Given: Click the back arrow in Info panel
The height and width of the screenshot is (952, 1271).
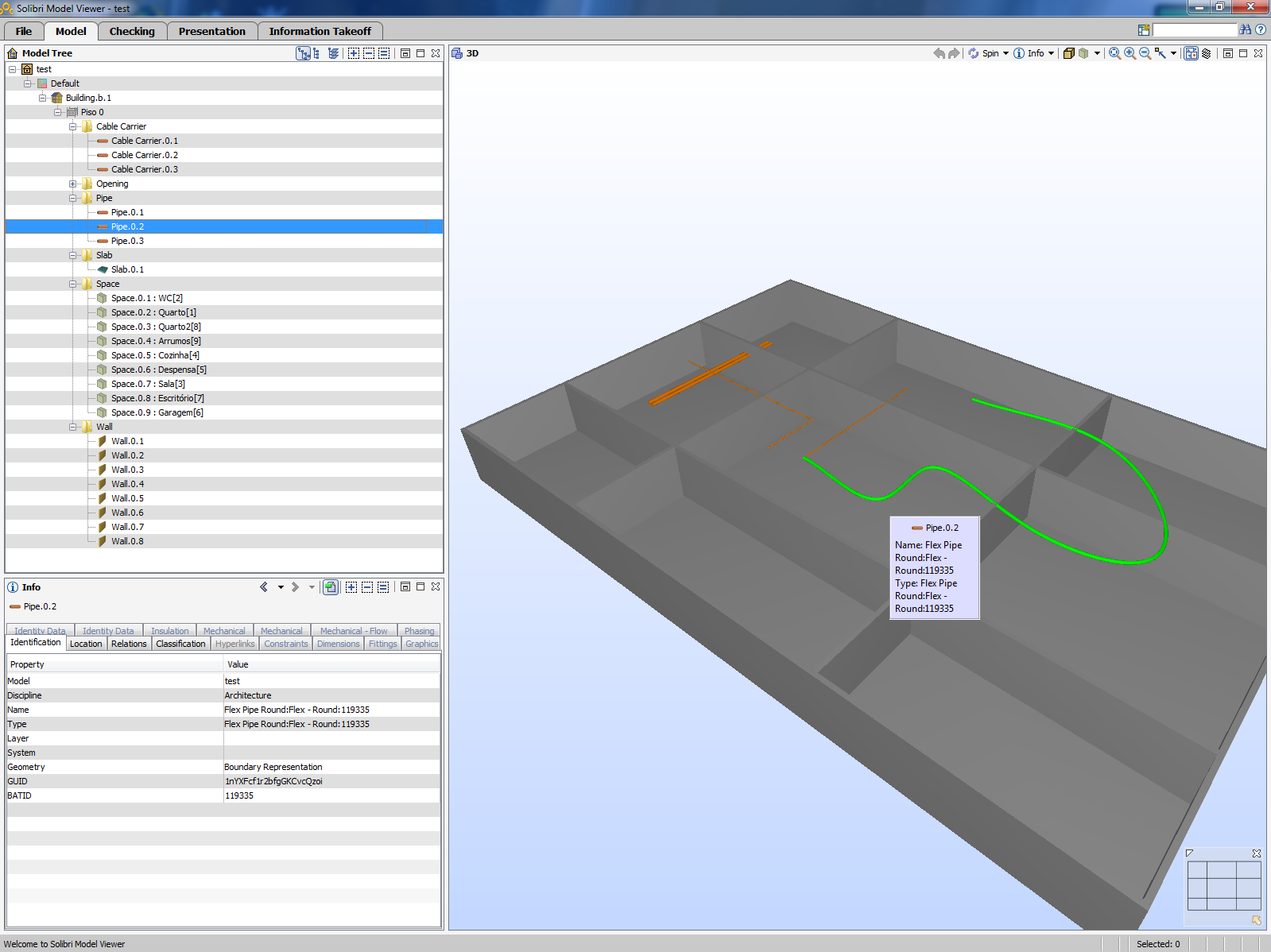Looking at the screenshot, I should coord(264,587).
